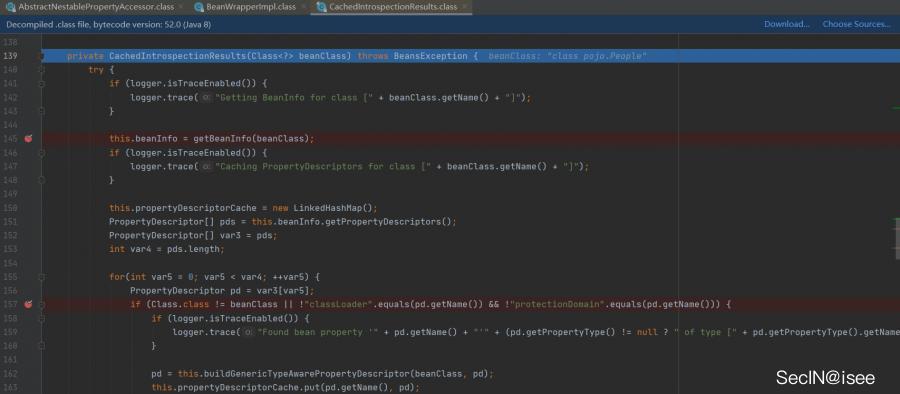Click the parameter hint icon on line 142

click(206, 98)
